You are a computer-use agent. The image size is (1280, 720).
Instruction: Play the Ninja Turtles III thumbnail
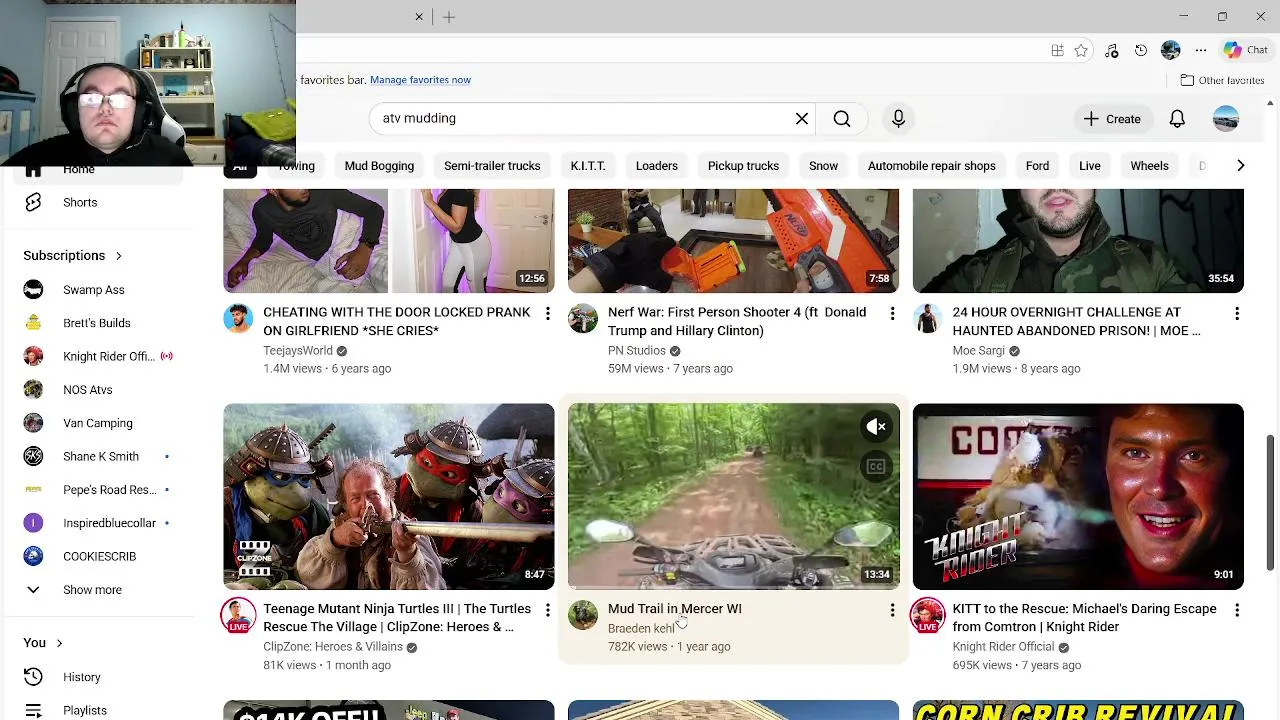click(x=389, y=496)
